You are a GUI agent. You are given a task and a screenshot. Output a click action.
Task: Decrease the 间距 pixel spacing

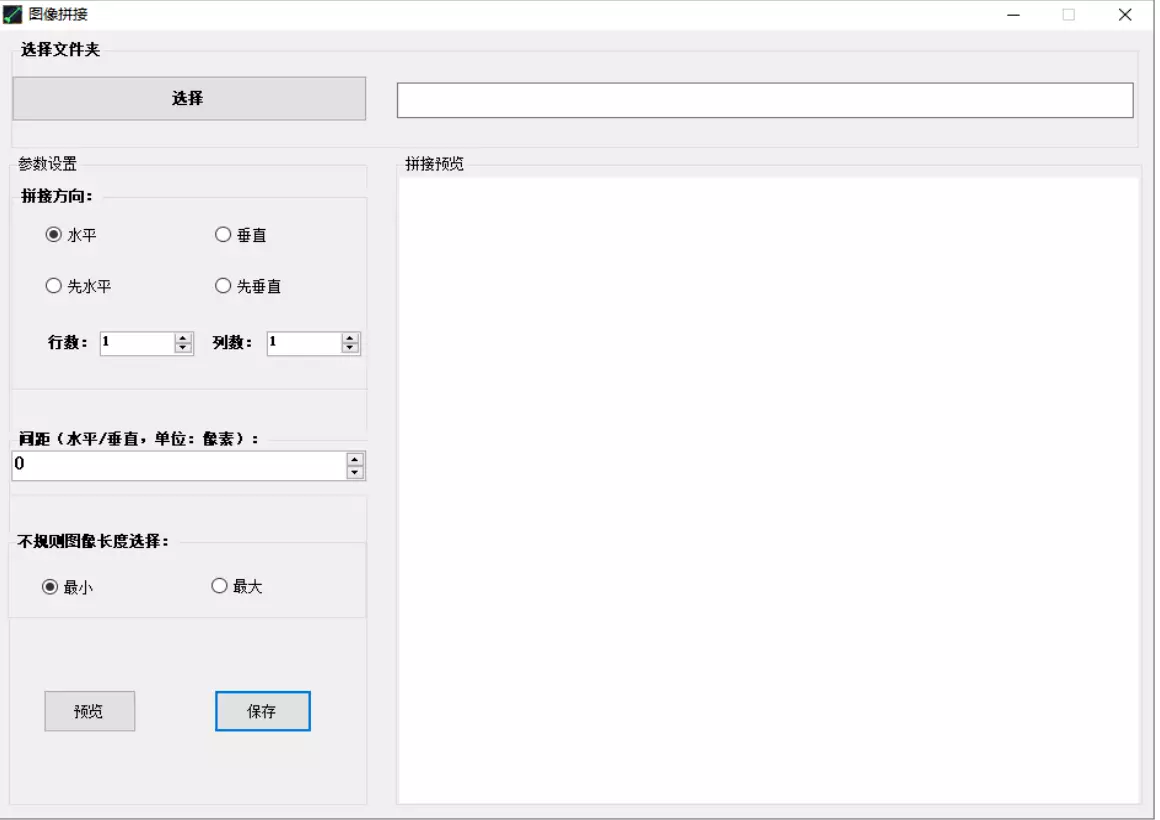(355, 472)
